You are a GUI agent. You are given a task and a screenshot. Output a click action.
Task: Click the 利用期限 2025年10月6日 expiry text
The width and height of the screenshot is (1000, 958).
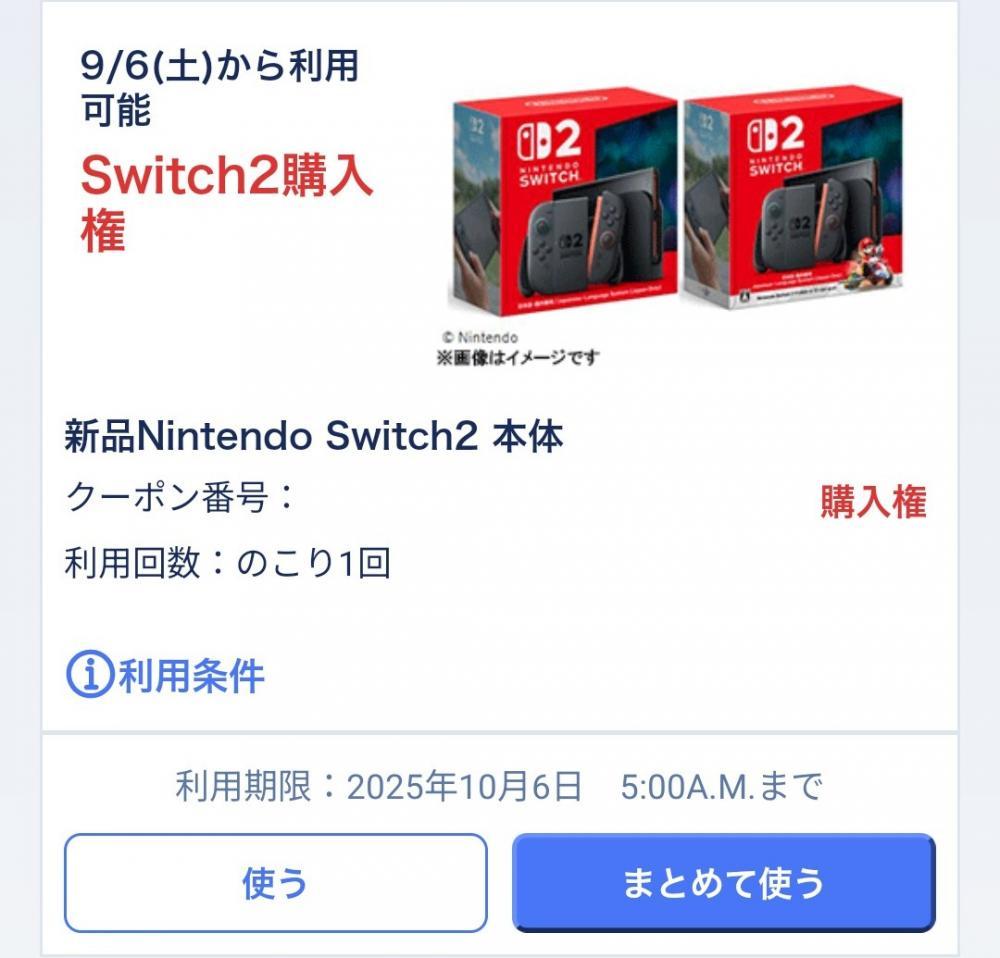pos(499,786)
